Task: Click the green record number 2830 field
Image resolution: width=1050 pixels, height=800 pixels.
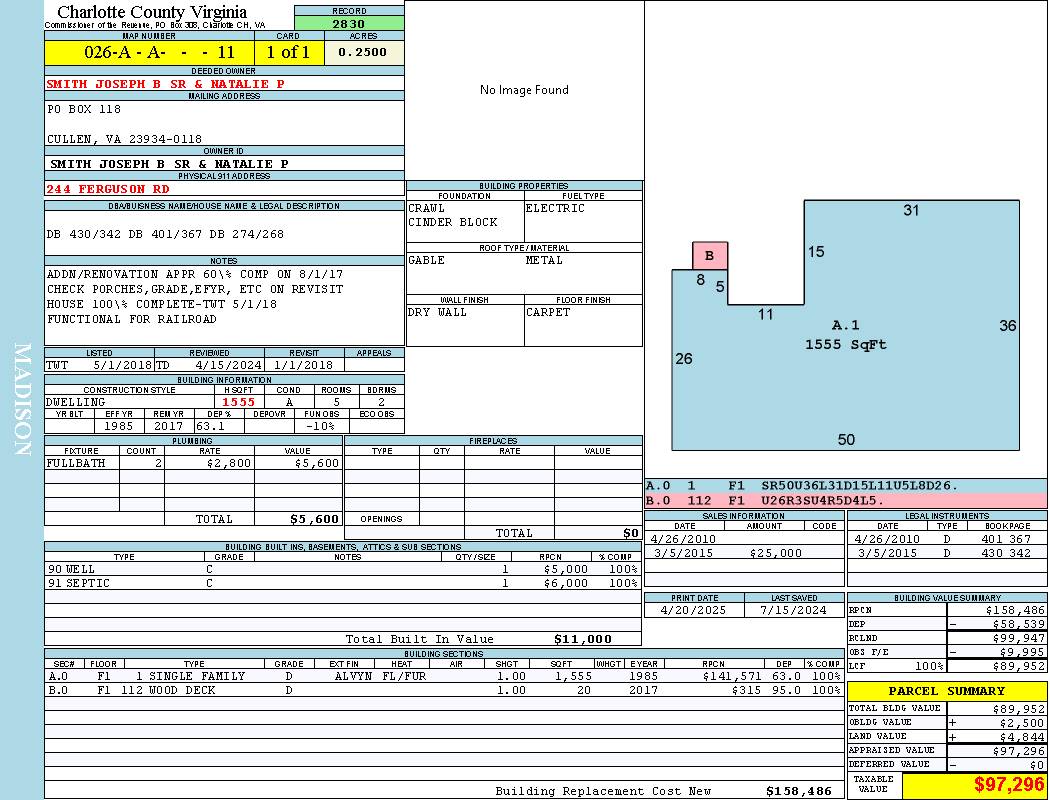Action: 348,24
